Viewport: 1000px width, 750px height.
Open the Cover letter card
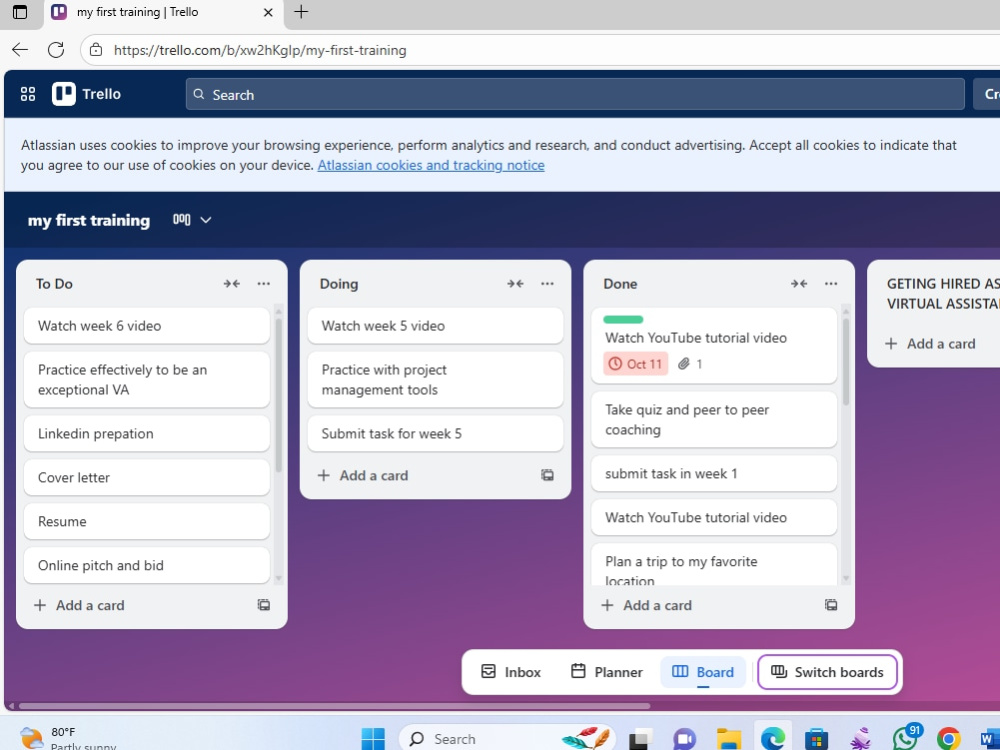[x=147, y=478]
